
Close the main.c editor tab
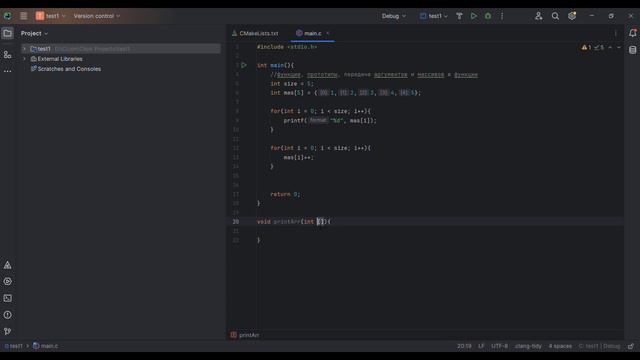click(x=328, y=33)
